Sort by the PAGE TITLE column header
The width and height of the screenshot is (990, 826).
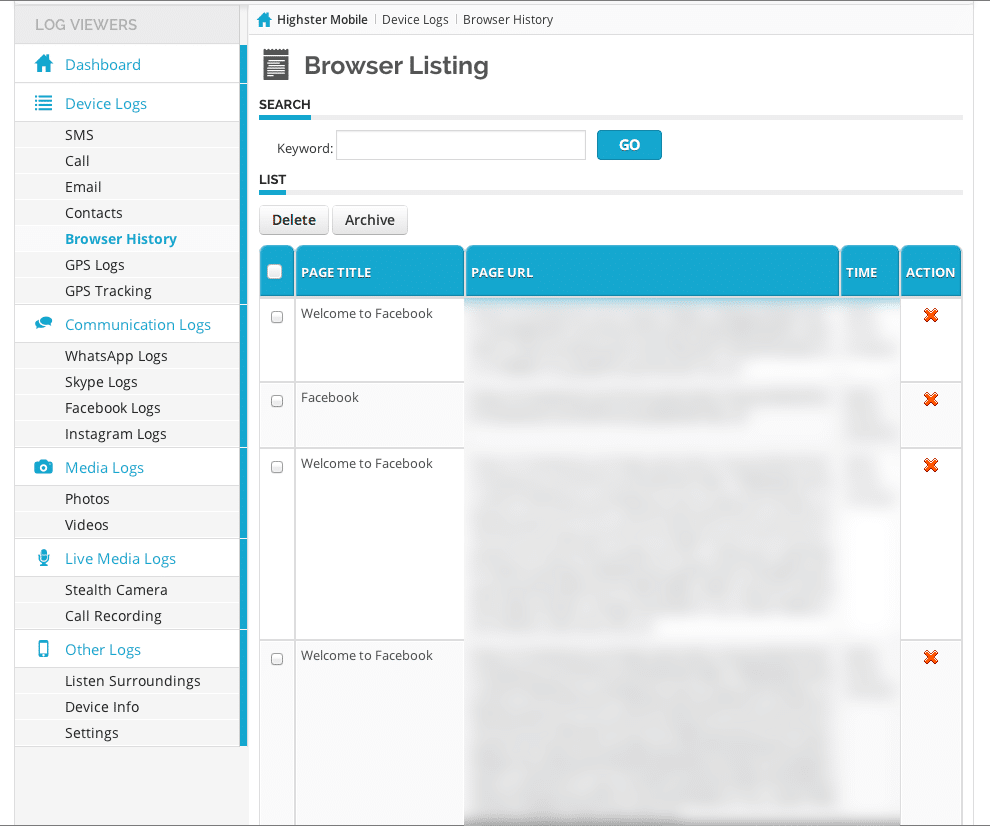(379, 272)
